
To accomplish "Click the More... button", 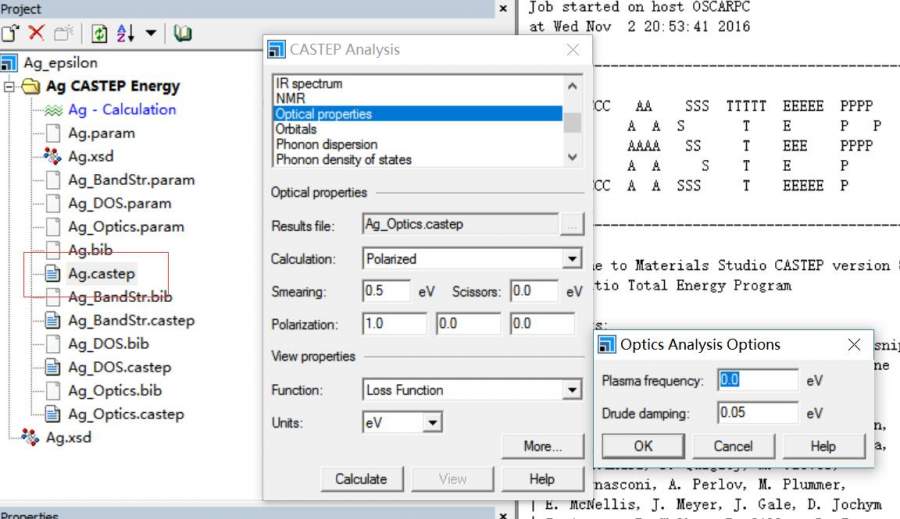I will pyautogui.click(x=542, y=447).
